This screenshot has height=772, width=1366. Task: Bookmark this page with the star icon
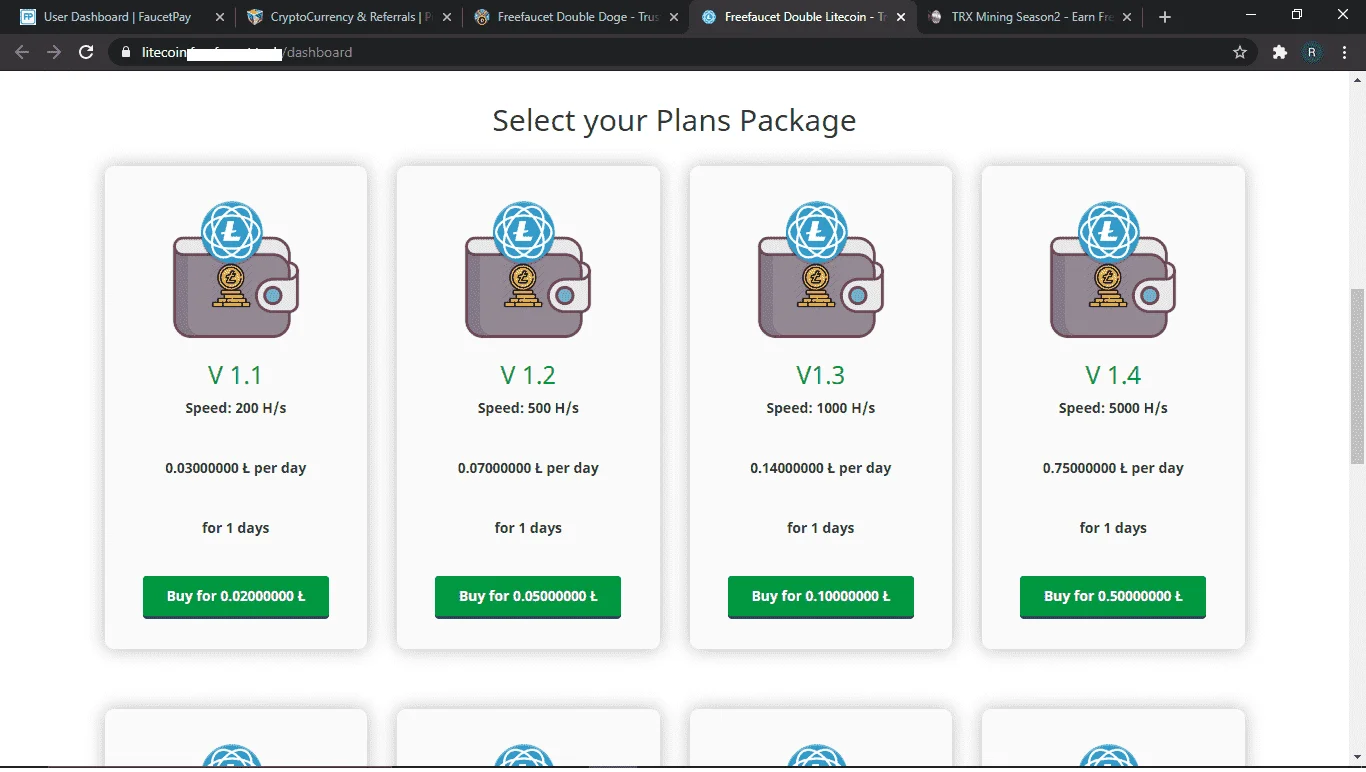tap(1240, 52)
